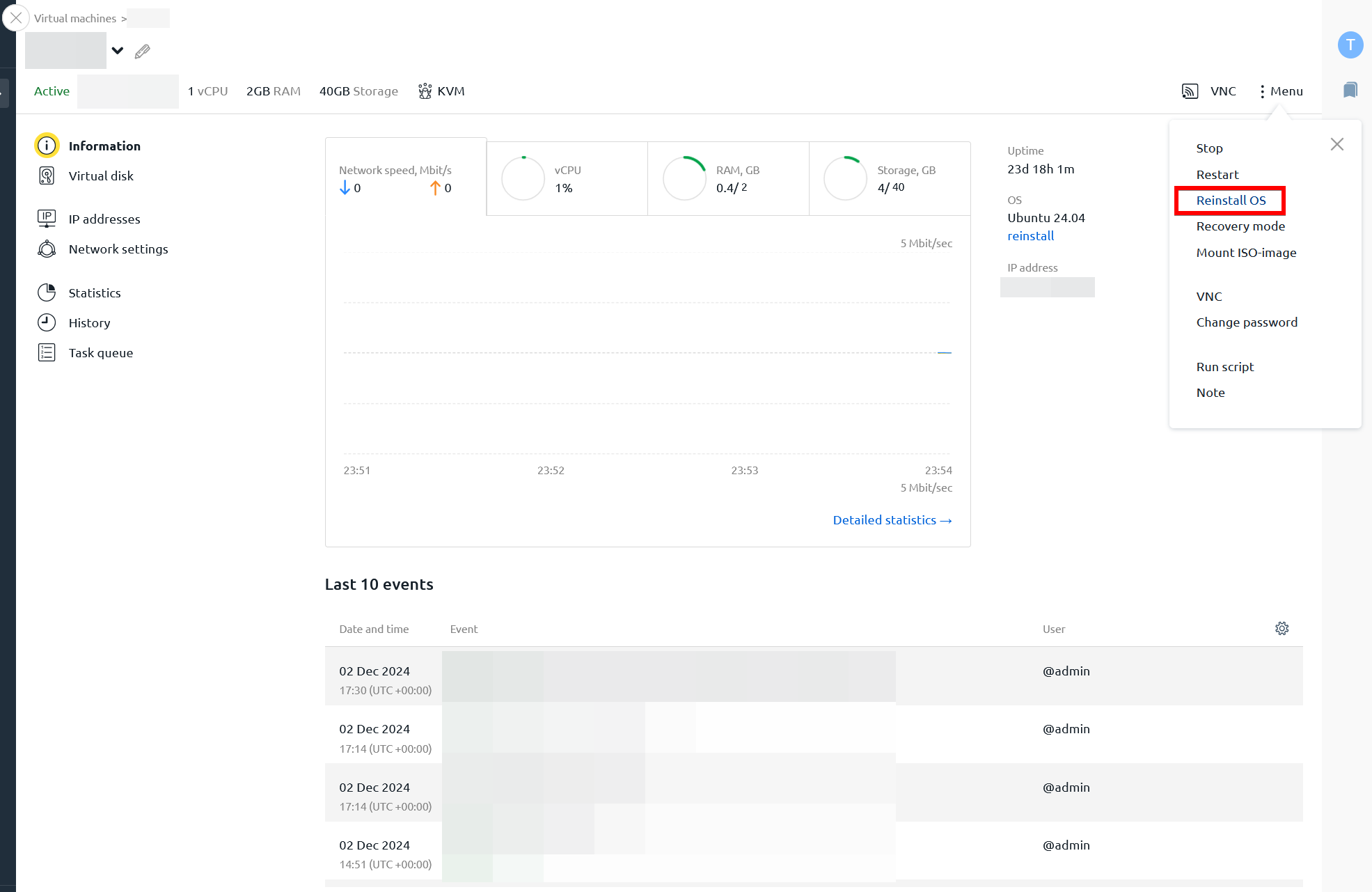Select the History icon in sidebar

[46, 323]
